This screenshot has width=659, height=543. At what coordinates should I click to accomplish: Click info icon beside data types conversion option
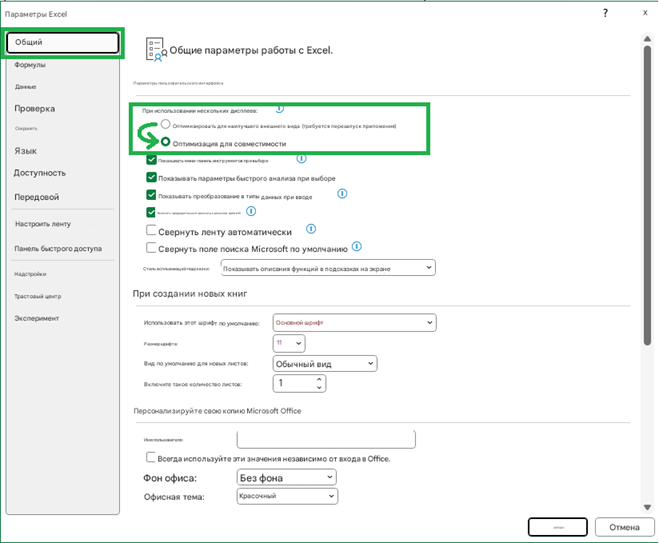[342, 193]
